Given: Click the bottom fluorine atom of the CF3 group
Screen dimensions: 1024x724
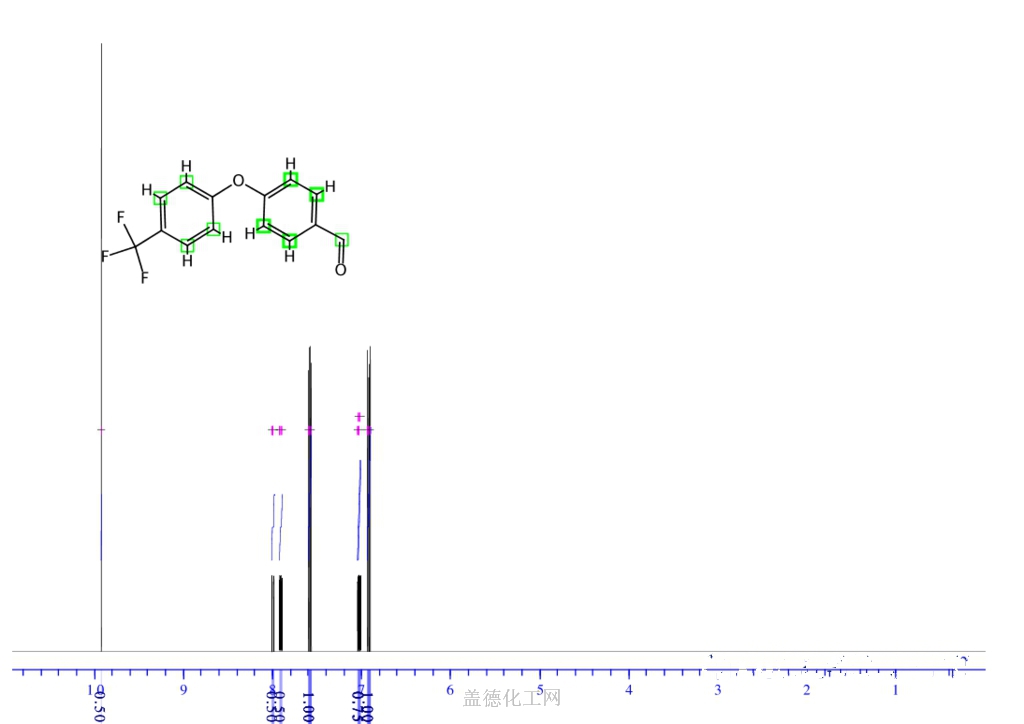Looking at the screenshot, I should pyautogui.click(x=144, y=278).
